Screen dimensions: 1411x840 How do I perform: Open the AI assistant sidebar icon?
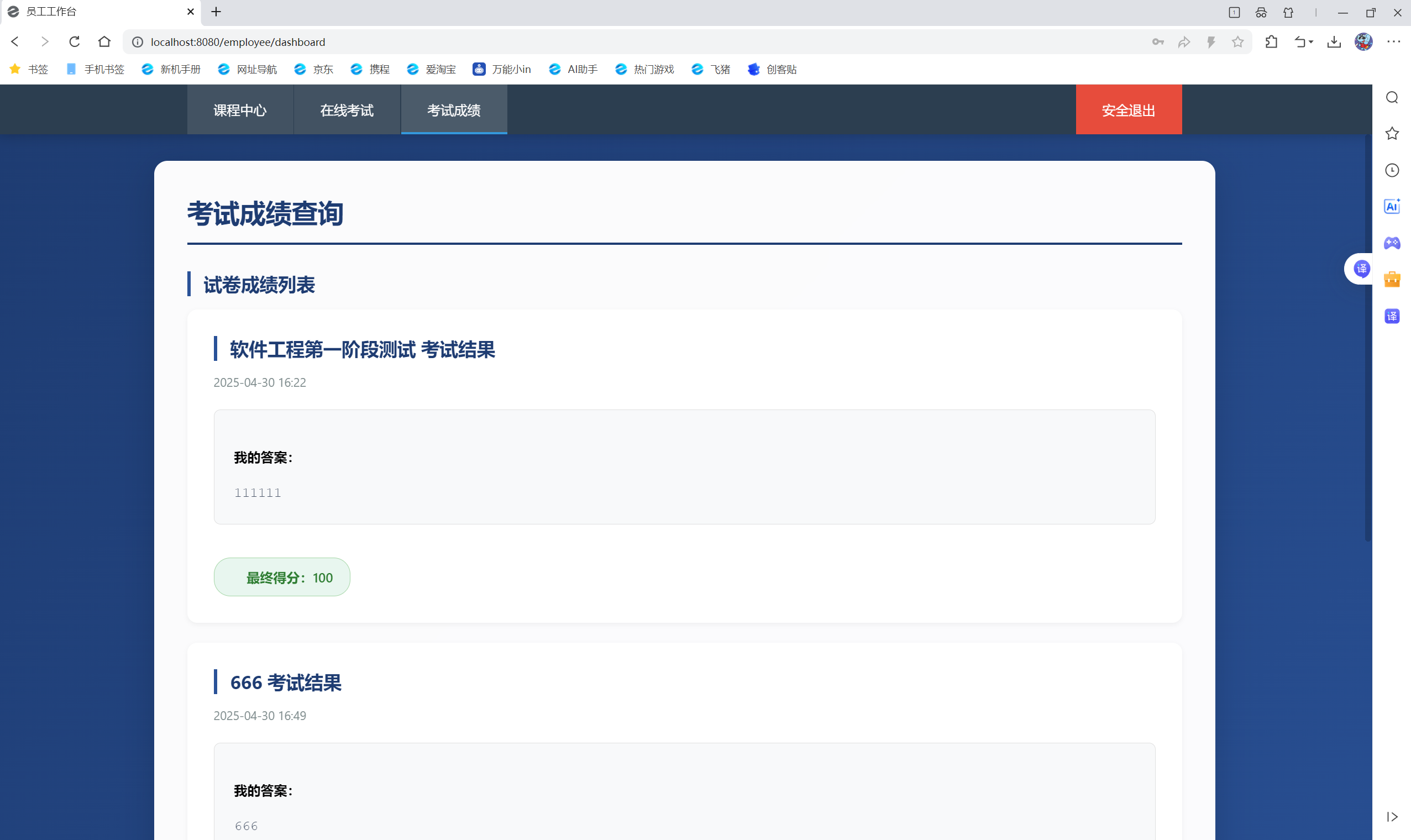(x=1392, y=207)
